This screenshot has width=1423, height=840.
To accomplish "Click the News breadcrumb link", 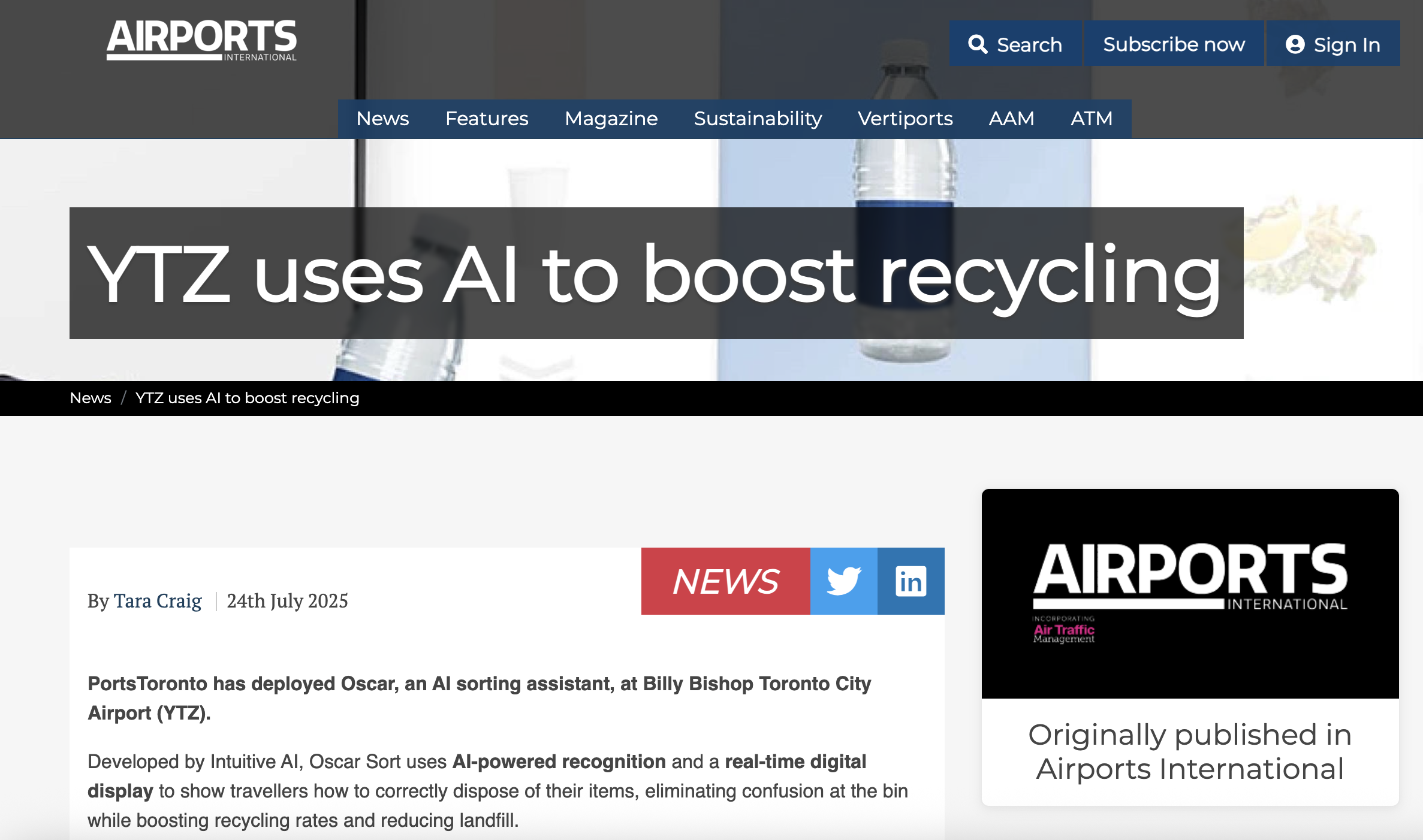I will (91, 398).
